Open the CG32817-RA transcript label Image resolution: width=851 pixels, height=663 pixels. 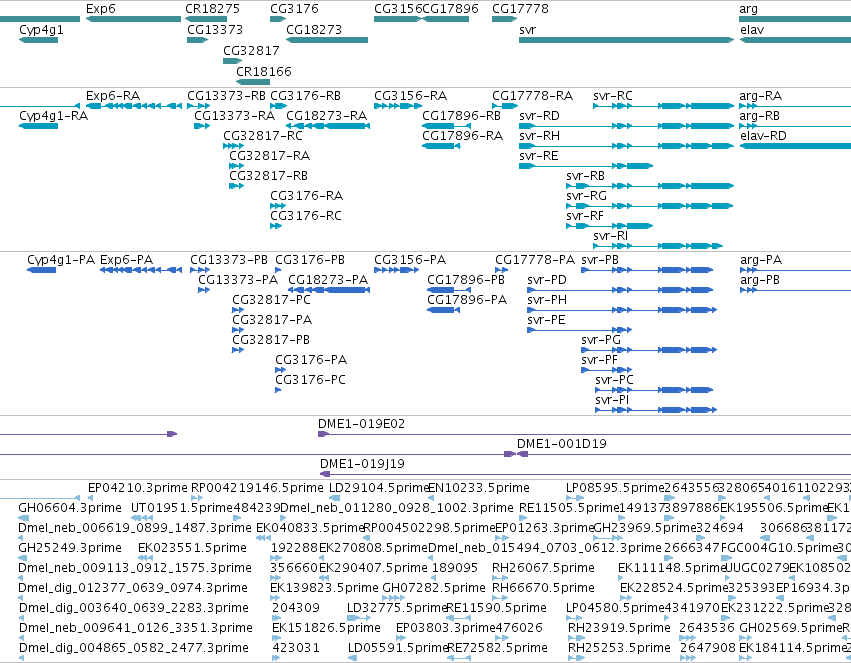tap(270, 156)
